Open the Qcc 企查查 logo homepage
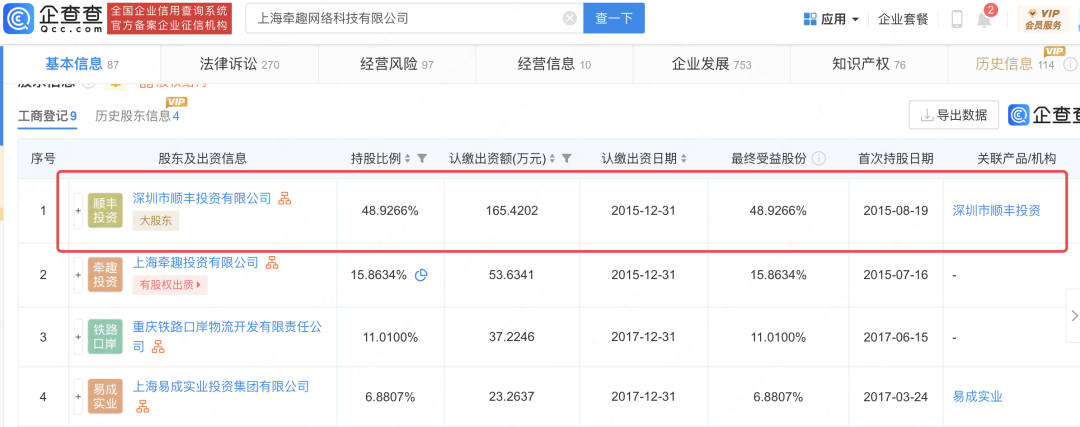 [52, 19]
